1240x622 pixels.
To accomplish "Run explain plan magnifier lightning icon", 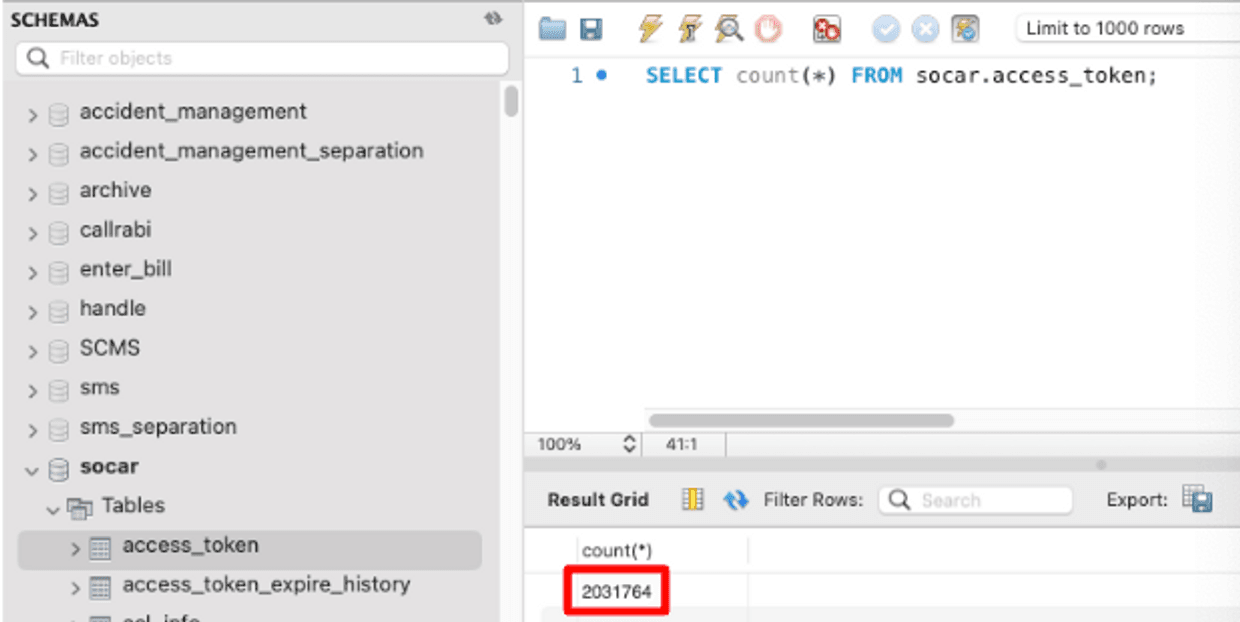I will 729,29.
